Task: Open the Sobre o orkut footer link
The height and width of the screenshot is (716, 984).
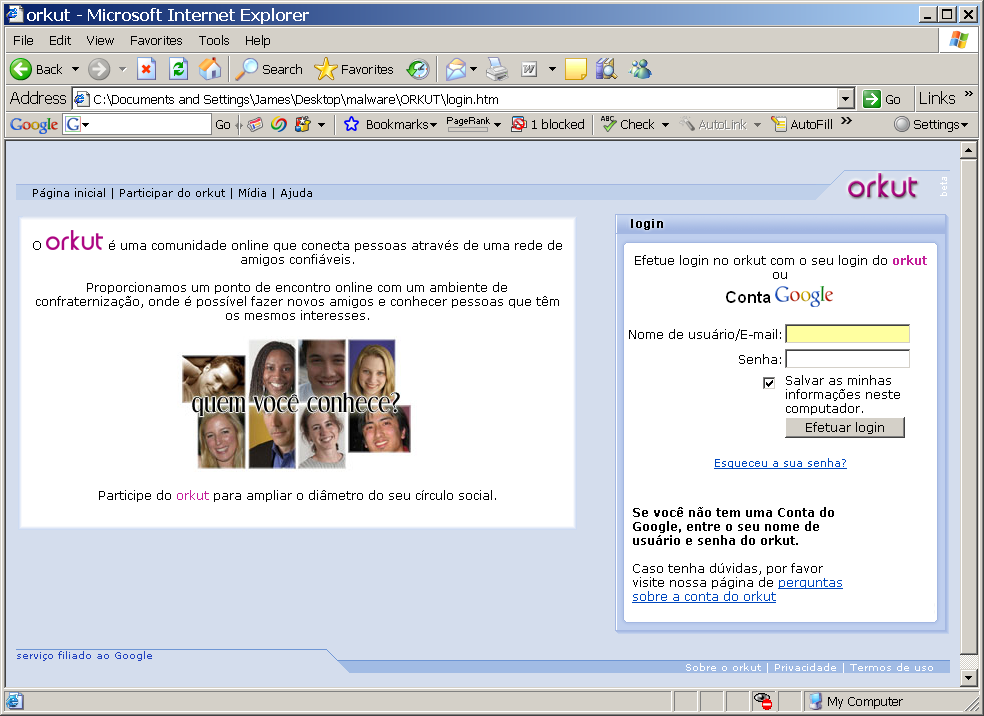Action: [x=723, y=667]
